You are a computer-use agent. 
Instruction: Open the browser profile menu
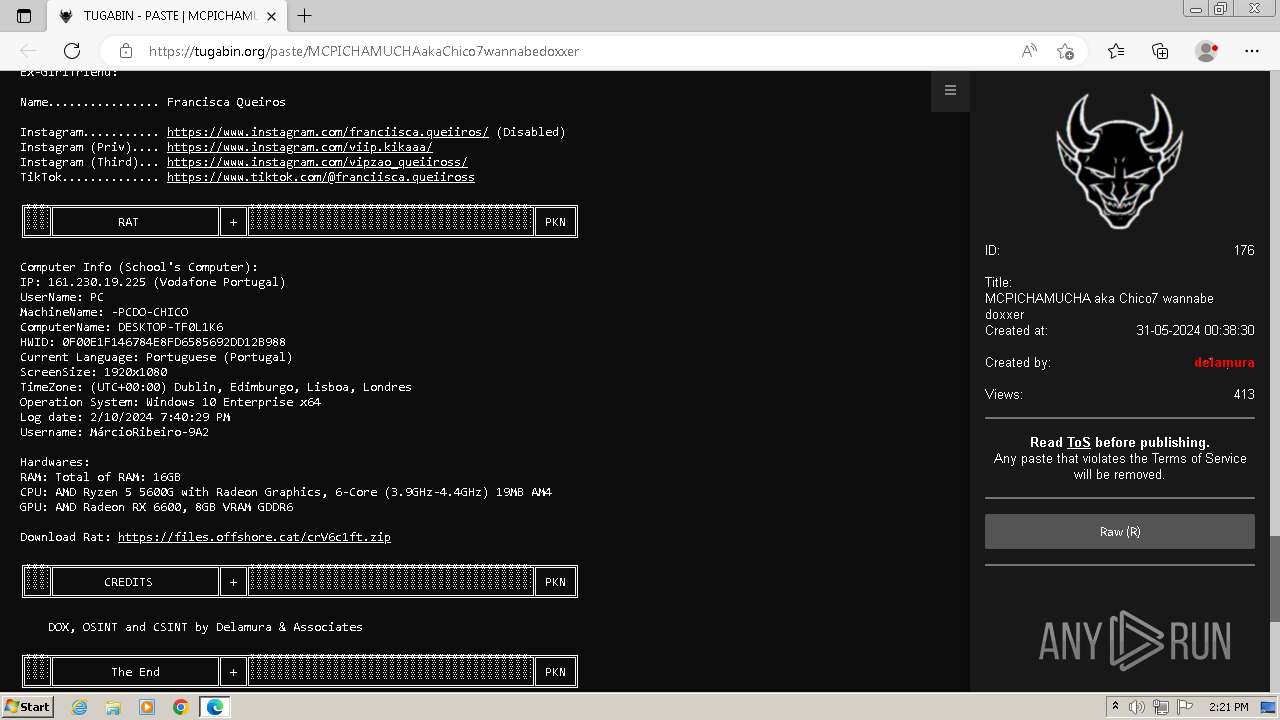(1207, 51)
